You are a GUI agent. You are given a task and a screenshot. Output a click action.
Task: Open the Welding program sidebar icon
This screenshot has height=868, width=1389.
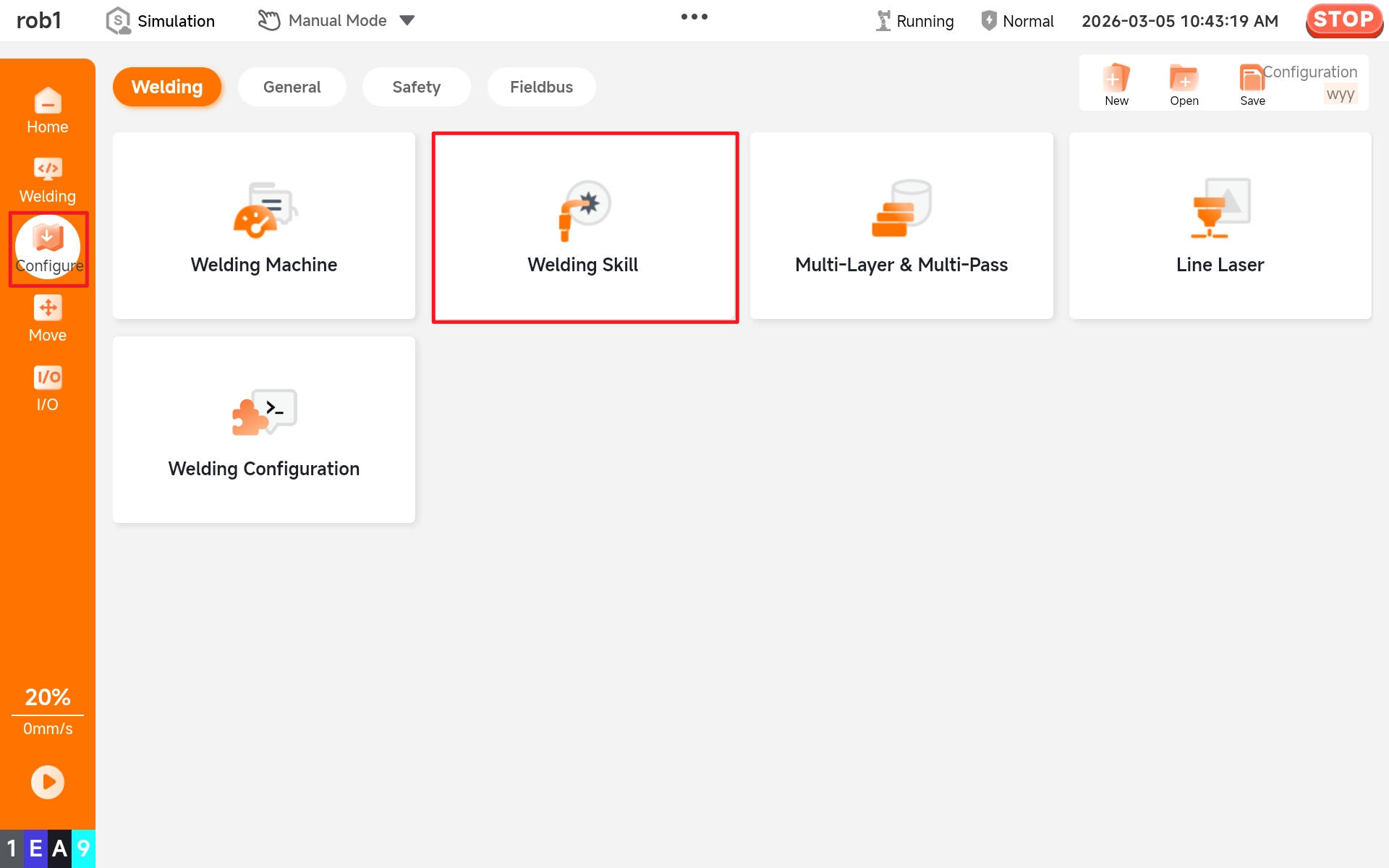(x=48, y=180)
